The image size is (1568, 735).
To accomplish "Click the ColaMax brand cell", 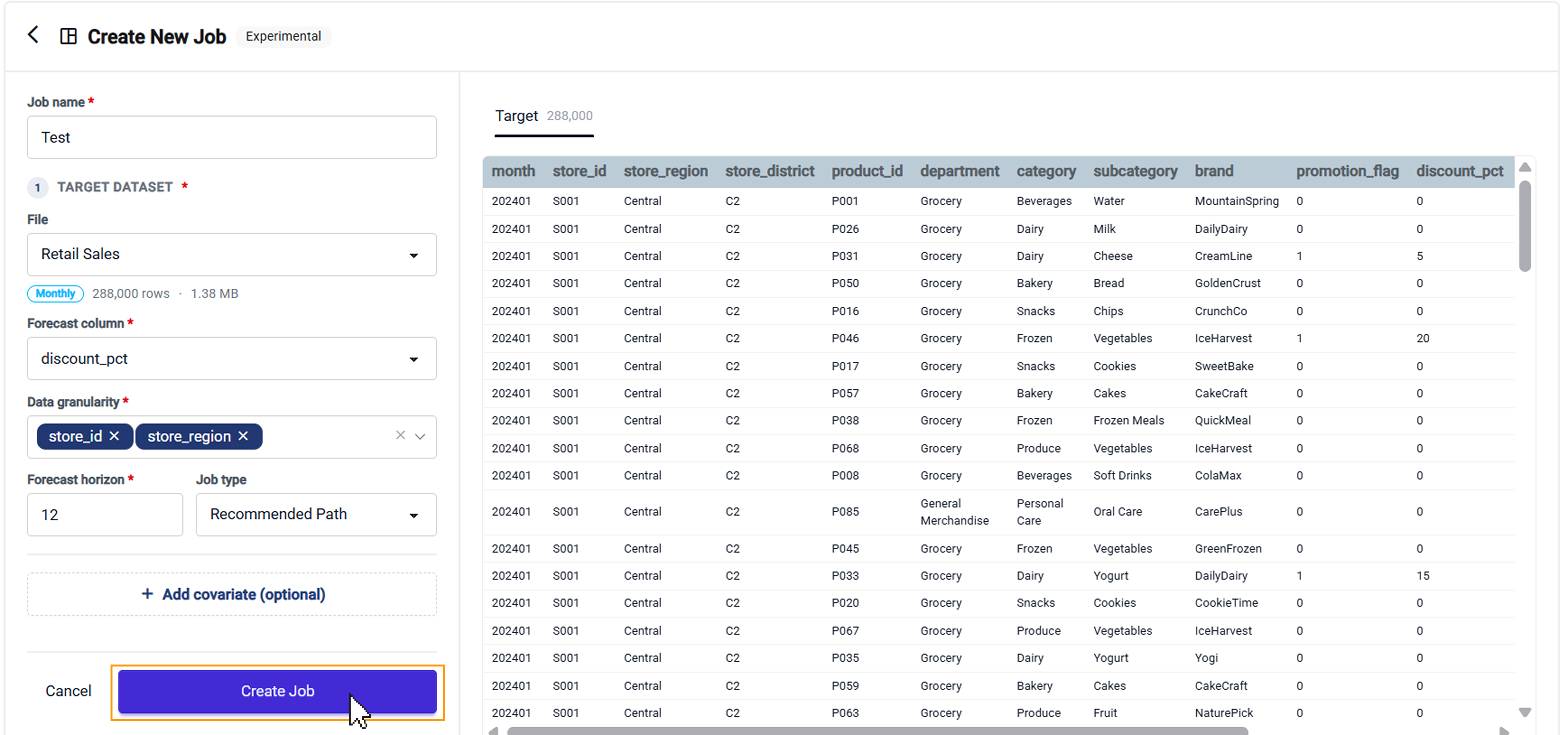I will pyautogui.click(x=1217, y=476).
